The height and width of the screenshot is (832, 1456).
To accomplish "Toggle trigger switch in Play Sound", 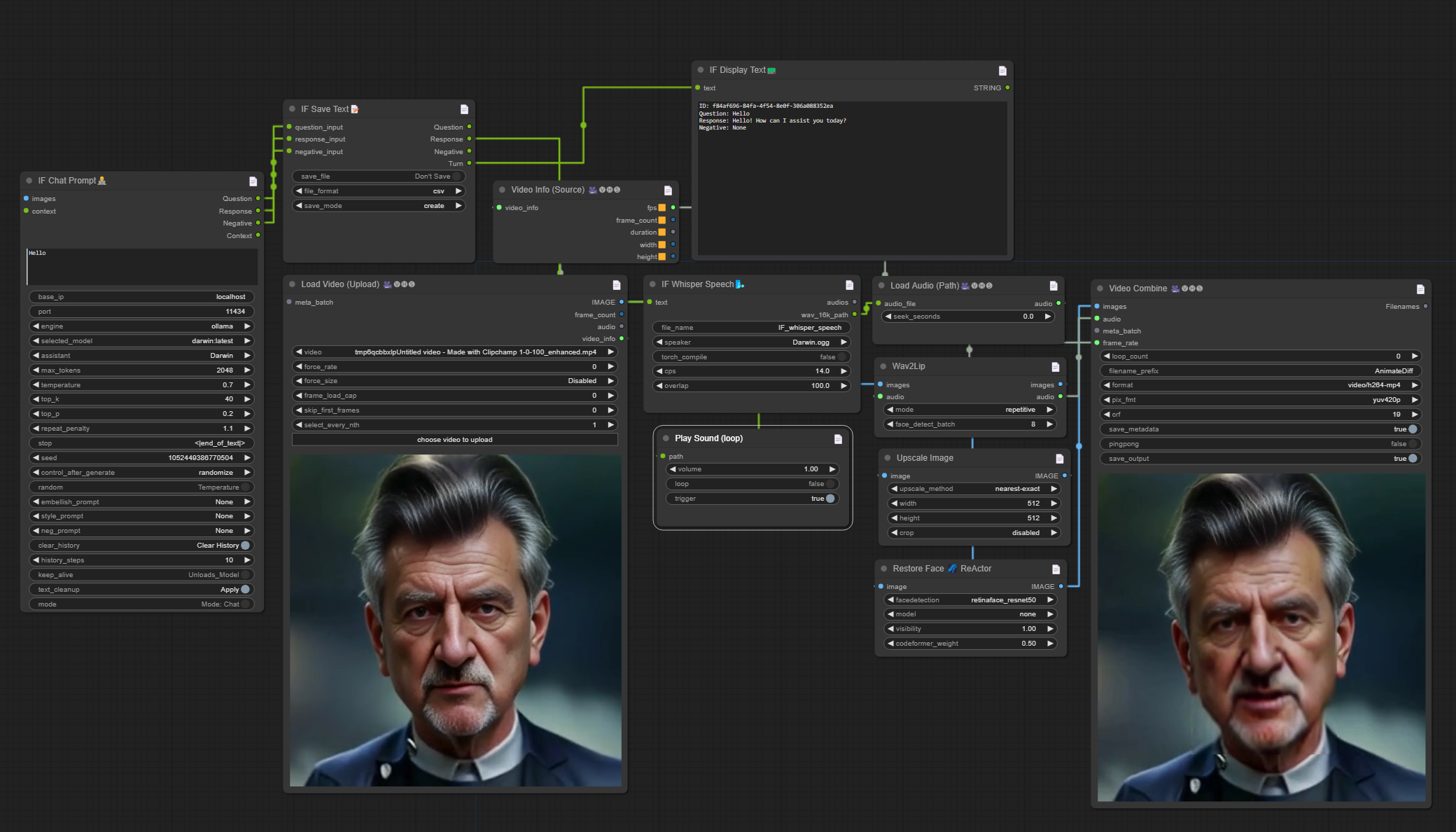I will point(830,499).
